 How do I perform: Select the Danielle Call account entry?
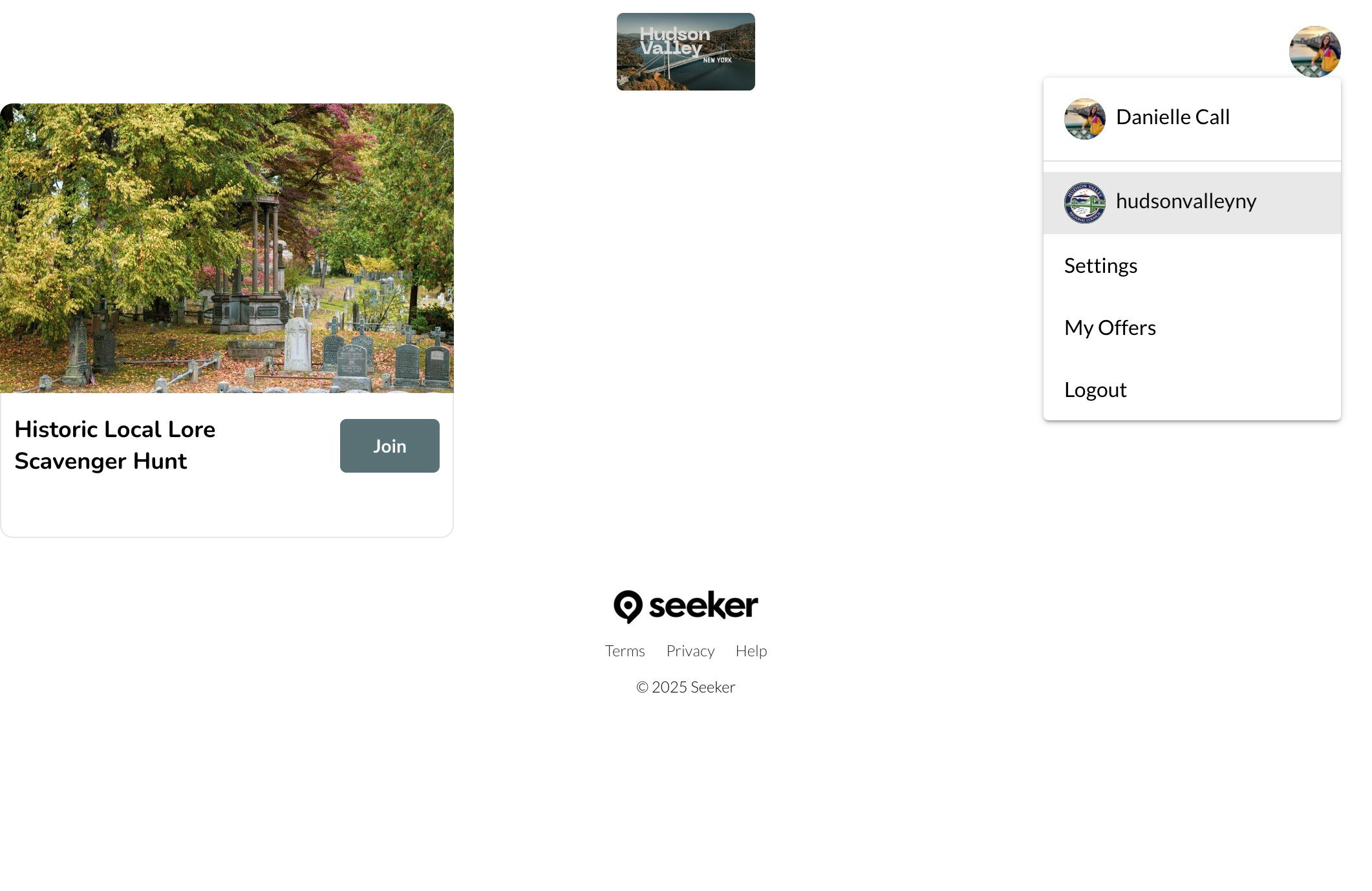(1192, 119)
